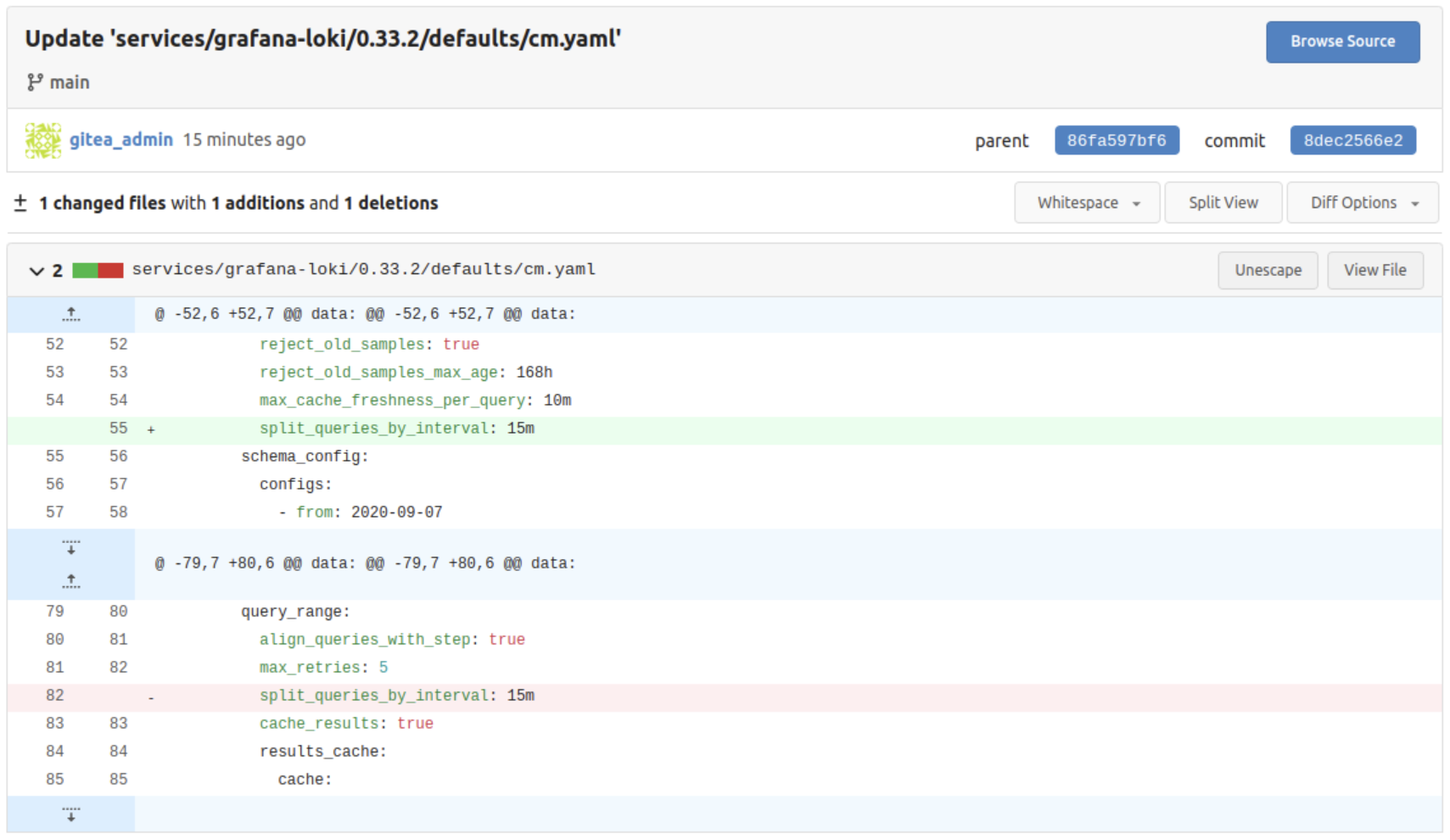
Task: Click the Unescape button
Action: (1268, 270)
